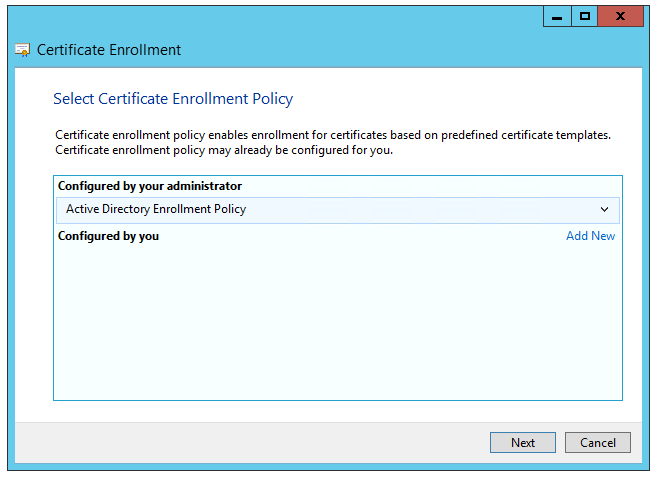Click the gray footer left of Next
The height and width of the screenshot is (478, 658).
point(250,442)
